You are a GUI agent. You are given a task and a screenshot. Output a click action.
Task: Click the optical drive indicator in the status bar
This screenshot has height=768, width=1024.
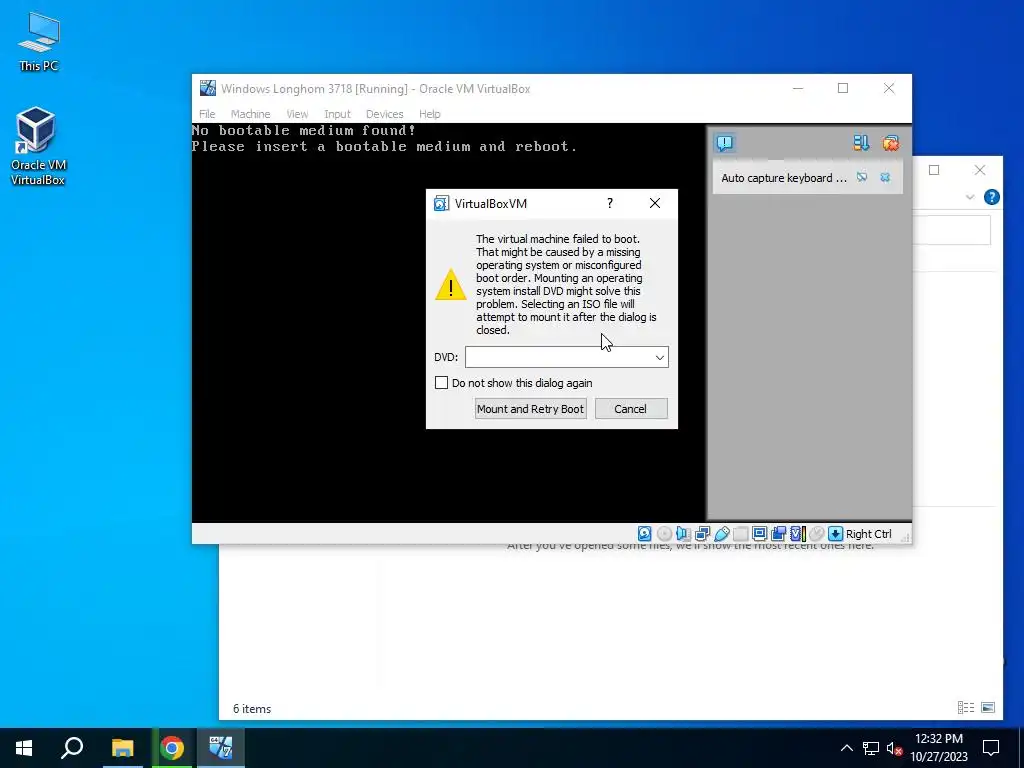[664, 534]
